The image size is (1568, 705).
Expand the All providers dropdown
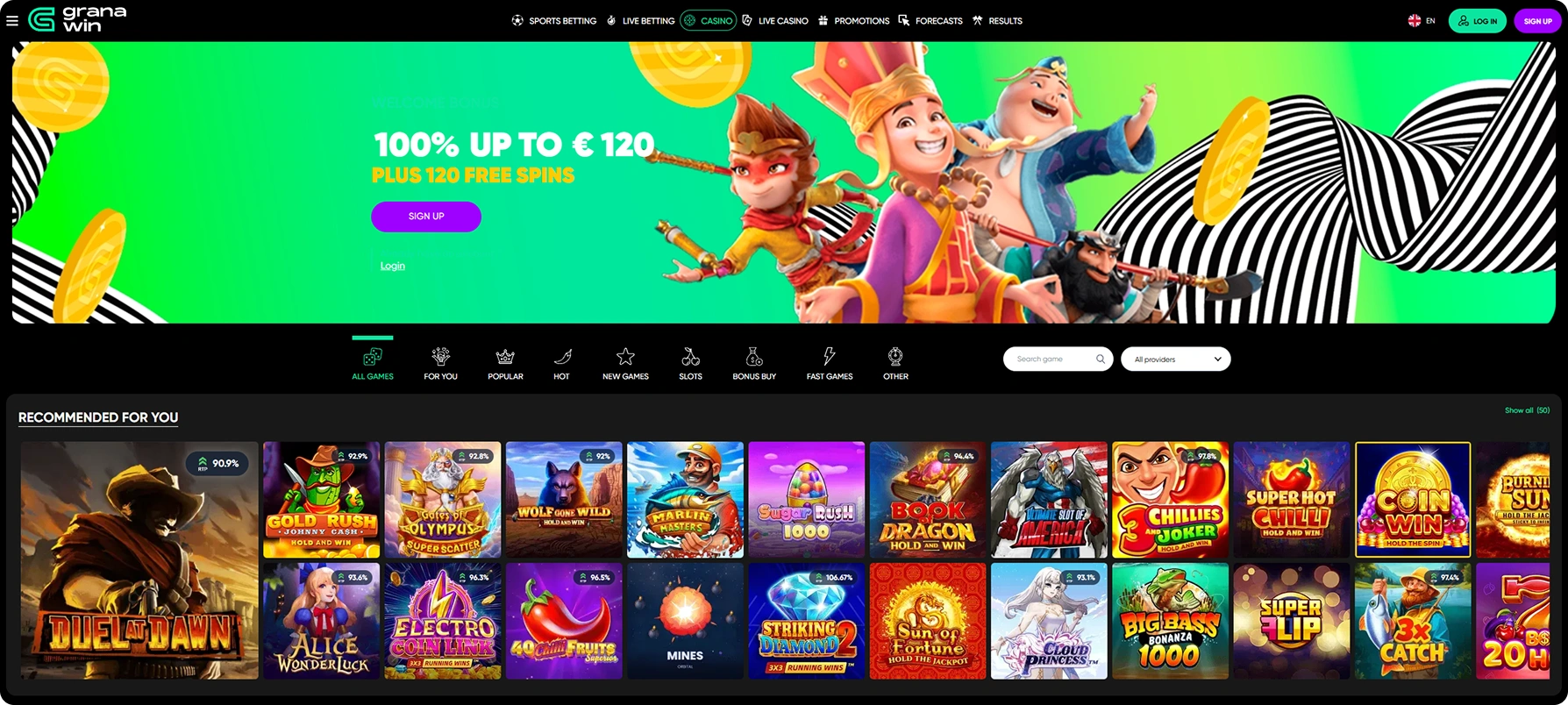1176,359
